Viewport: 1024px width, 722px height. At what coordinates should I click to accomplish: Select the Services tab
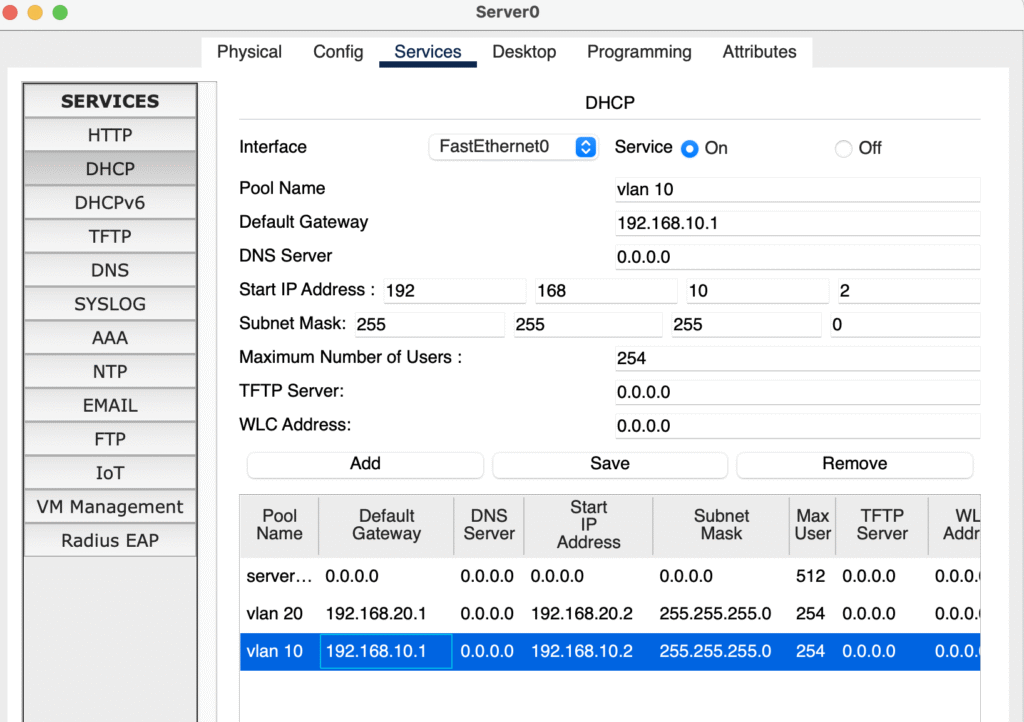(x=428, y=52)
